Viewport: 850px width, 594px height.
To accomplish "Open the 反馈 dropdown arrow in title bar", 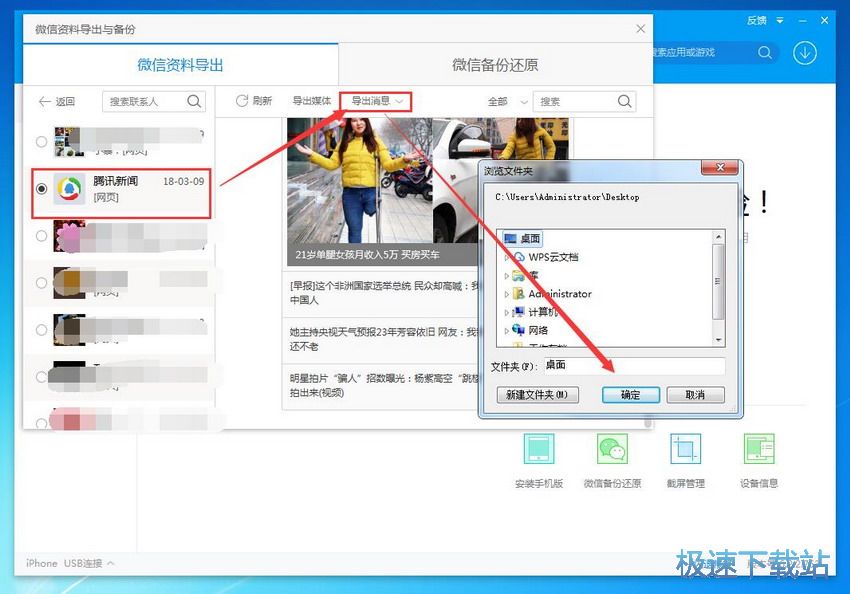I will click(x=780, y=21).
